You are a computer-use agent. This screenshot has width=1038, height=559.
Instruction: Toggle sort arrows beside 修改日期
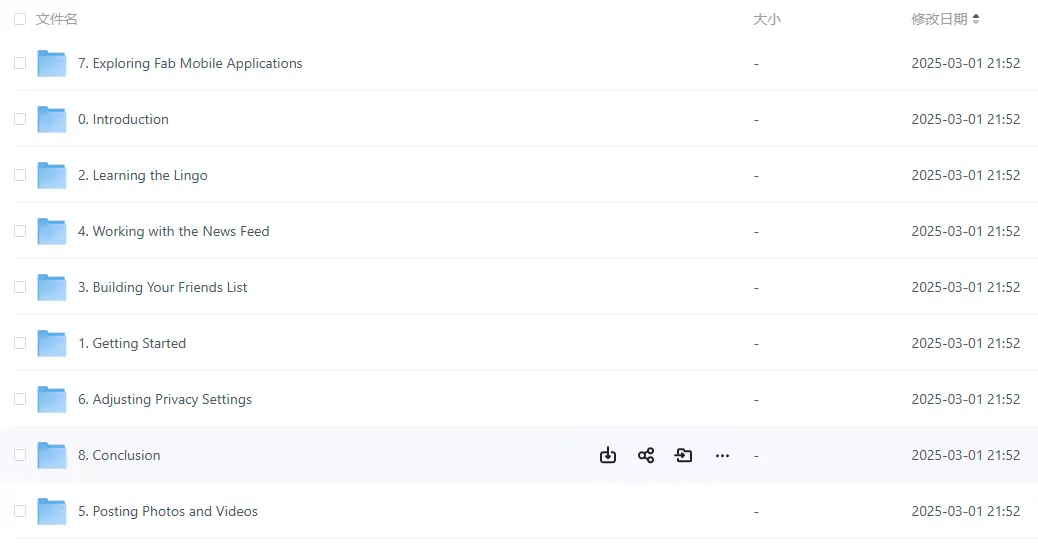click(x=976, y=19)
